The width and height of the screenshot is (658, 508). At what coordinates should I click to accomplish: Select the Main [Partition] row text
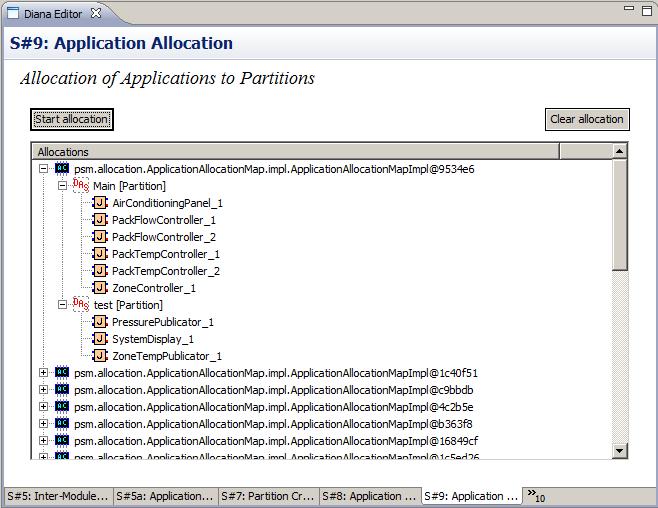(129, 186)
